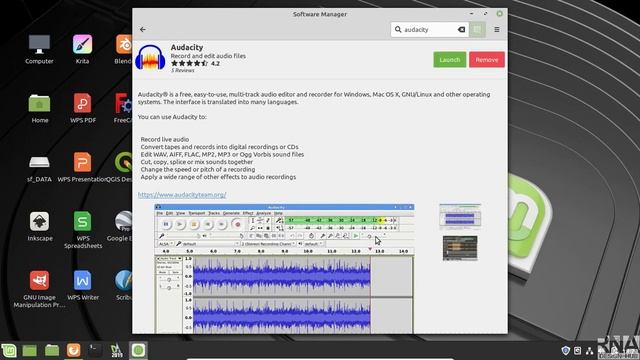Open the terminal from the taskbar

95,351
